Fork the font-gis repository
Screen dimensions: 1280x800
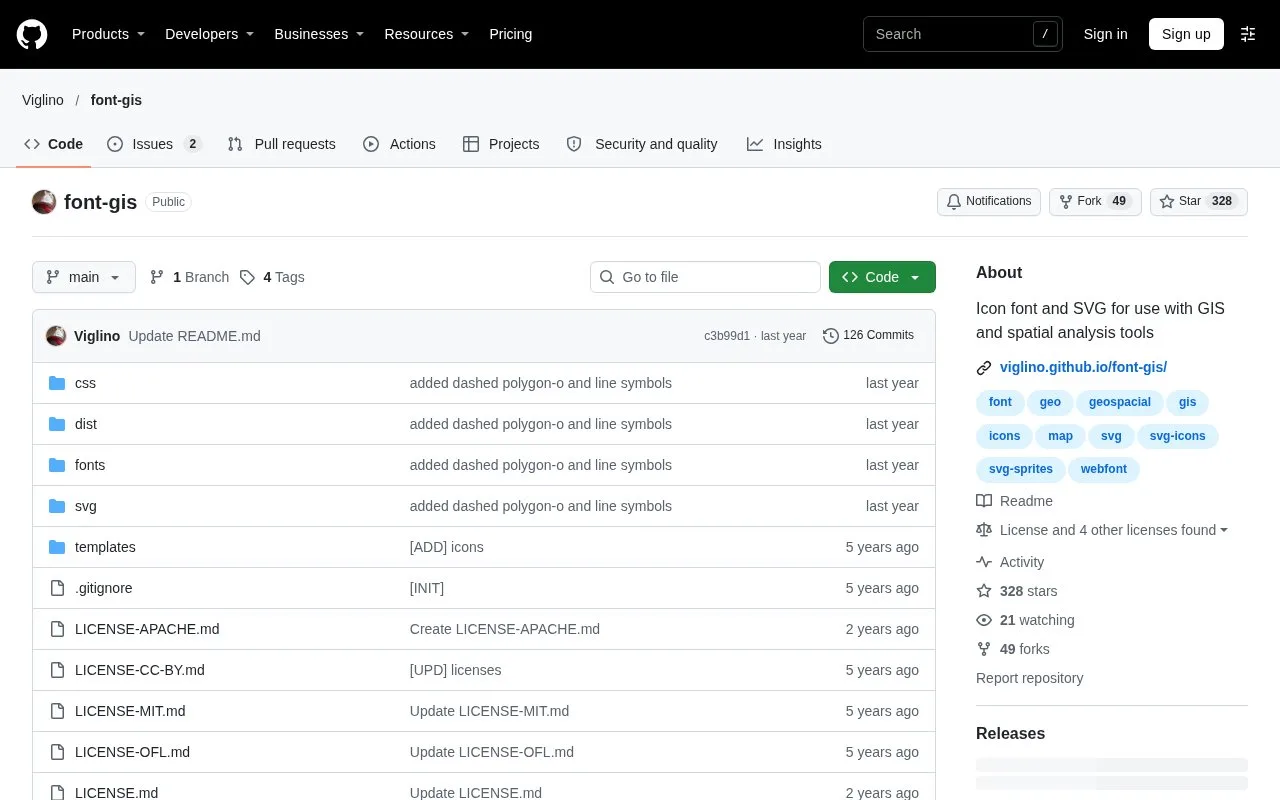1095,202
